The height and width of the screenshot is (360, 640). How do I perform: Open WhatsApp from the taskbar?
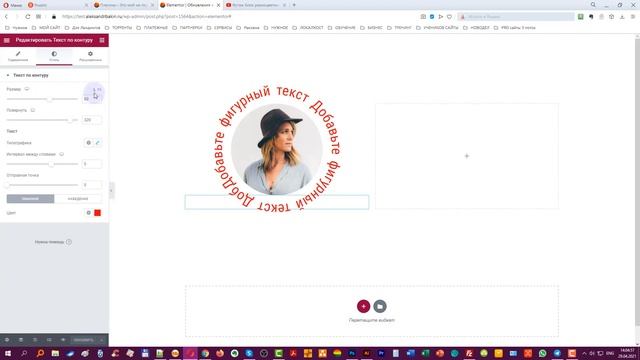click(x=542, y=353)
